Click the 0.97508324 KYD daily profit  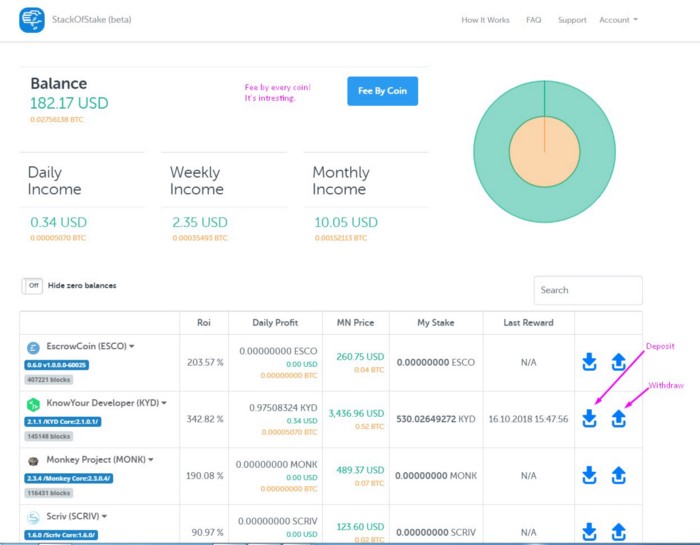[283, 408]
